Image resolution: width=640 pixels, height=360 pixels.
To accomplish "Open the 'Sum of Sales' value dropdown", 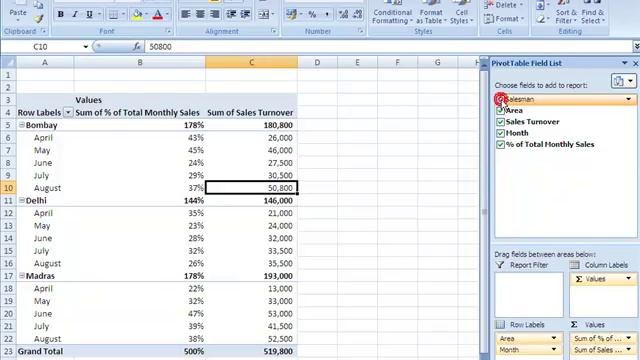I will [629, 350].
